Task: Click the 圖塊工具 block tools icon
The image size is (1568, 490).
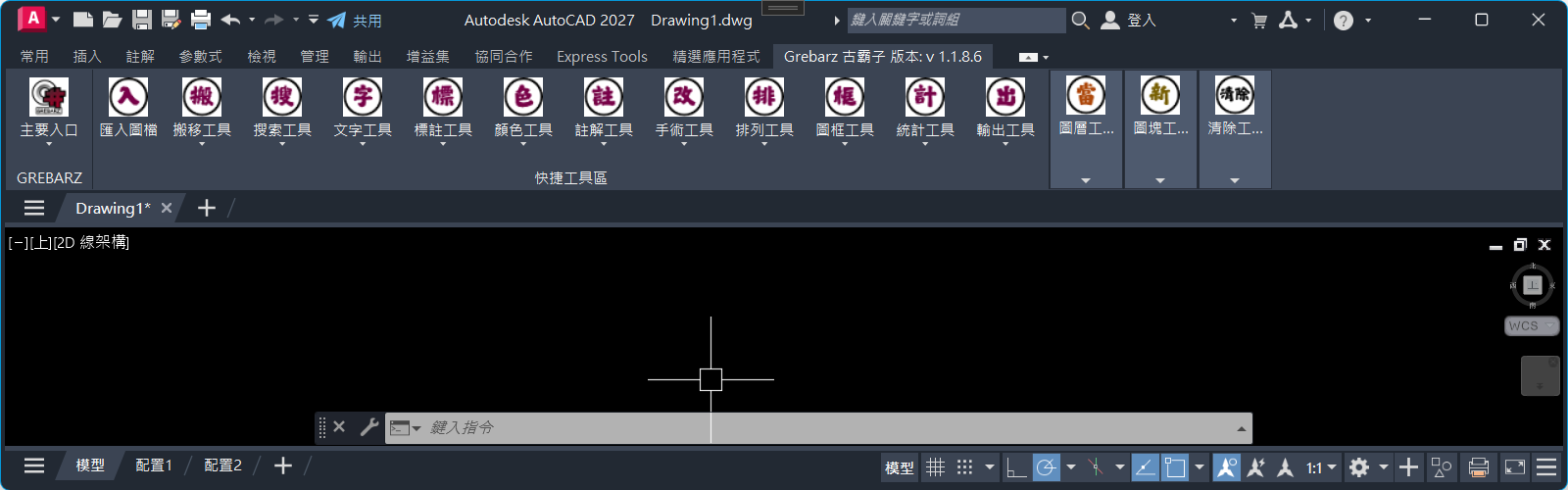Action: 1160,95
